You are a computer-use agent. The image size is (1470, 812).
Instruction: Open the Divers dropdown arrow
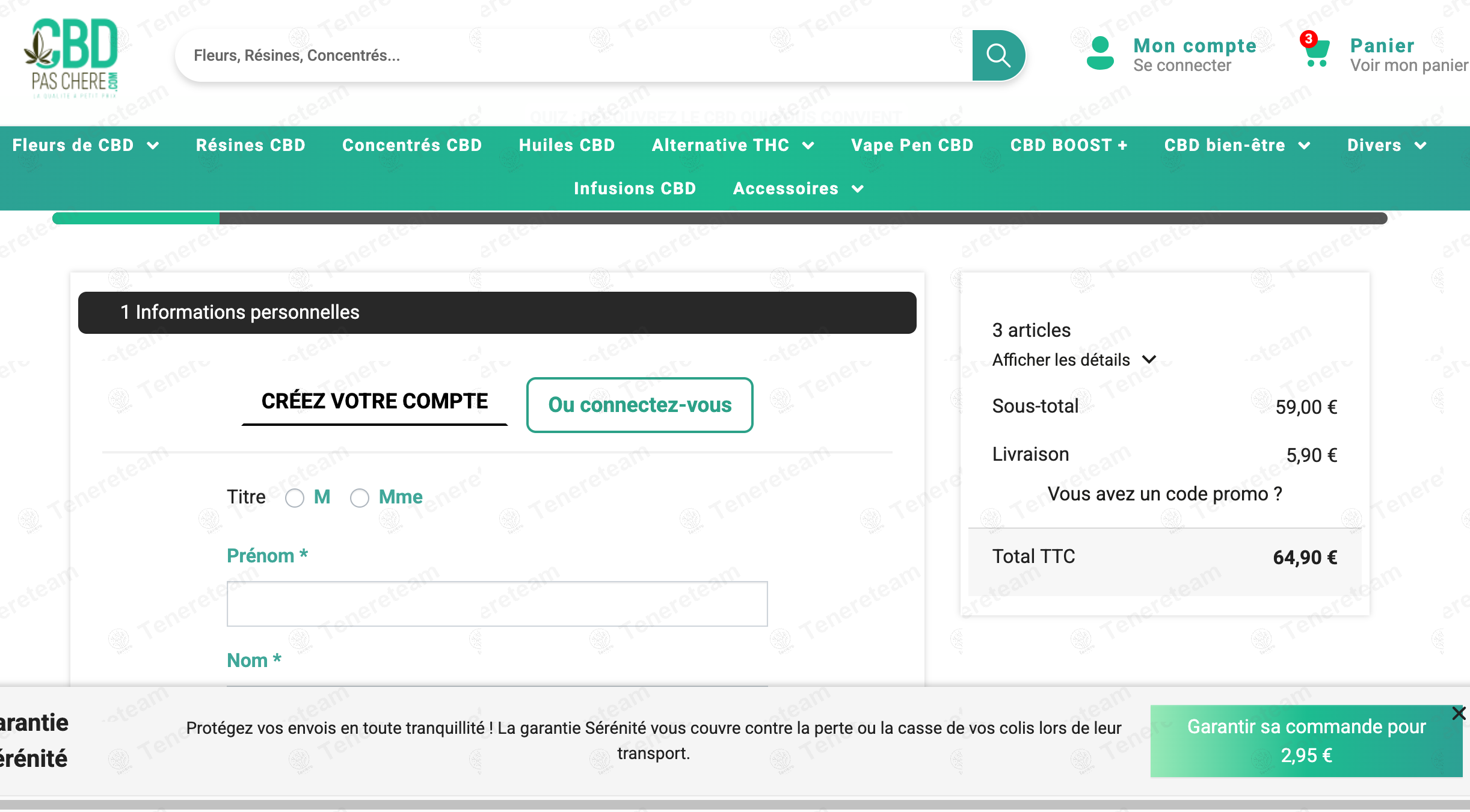(x=1420, y=146)
